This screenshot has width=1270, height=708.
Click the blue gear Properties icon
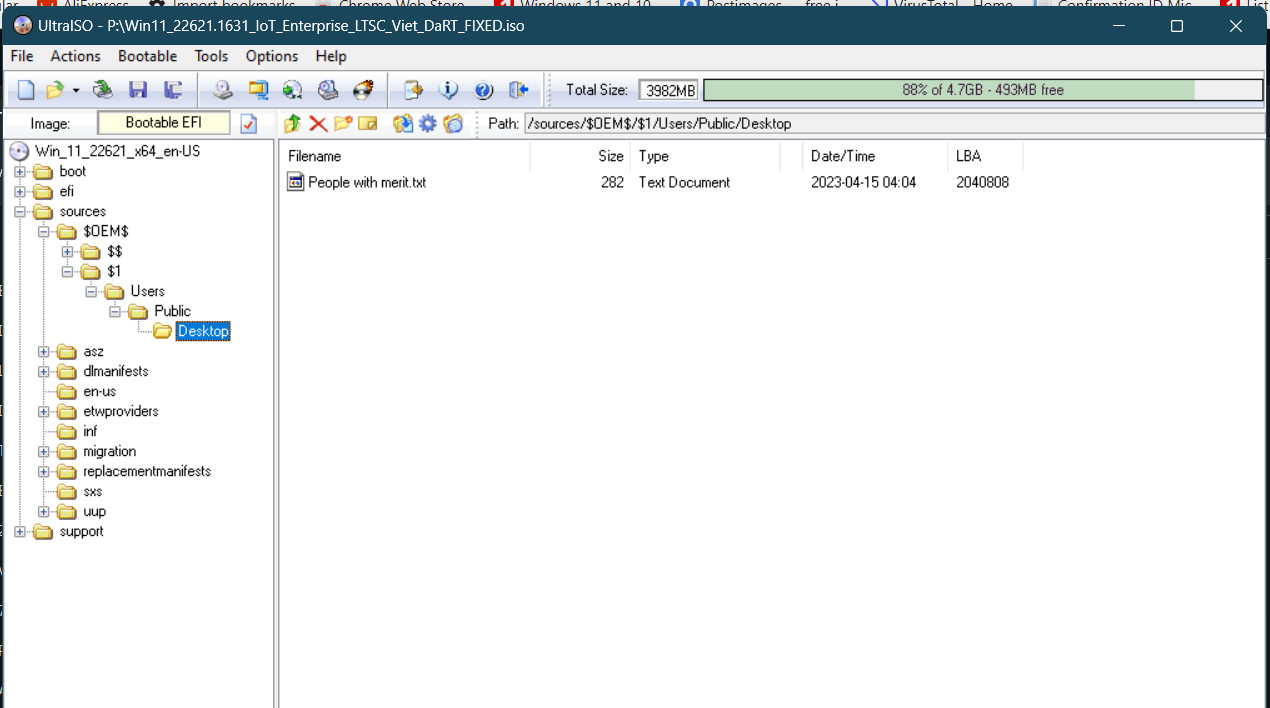coord(427,124)
